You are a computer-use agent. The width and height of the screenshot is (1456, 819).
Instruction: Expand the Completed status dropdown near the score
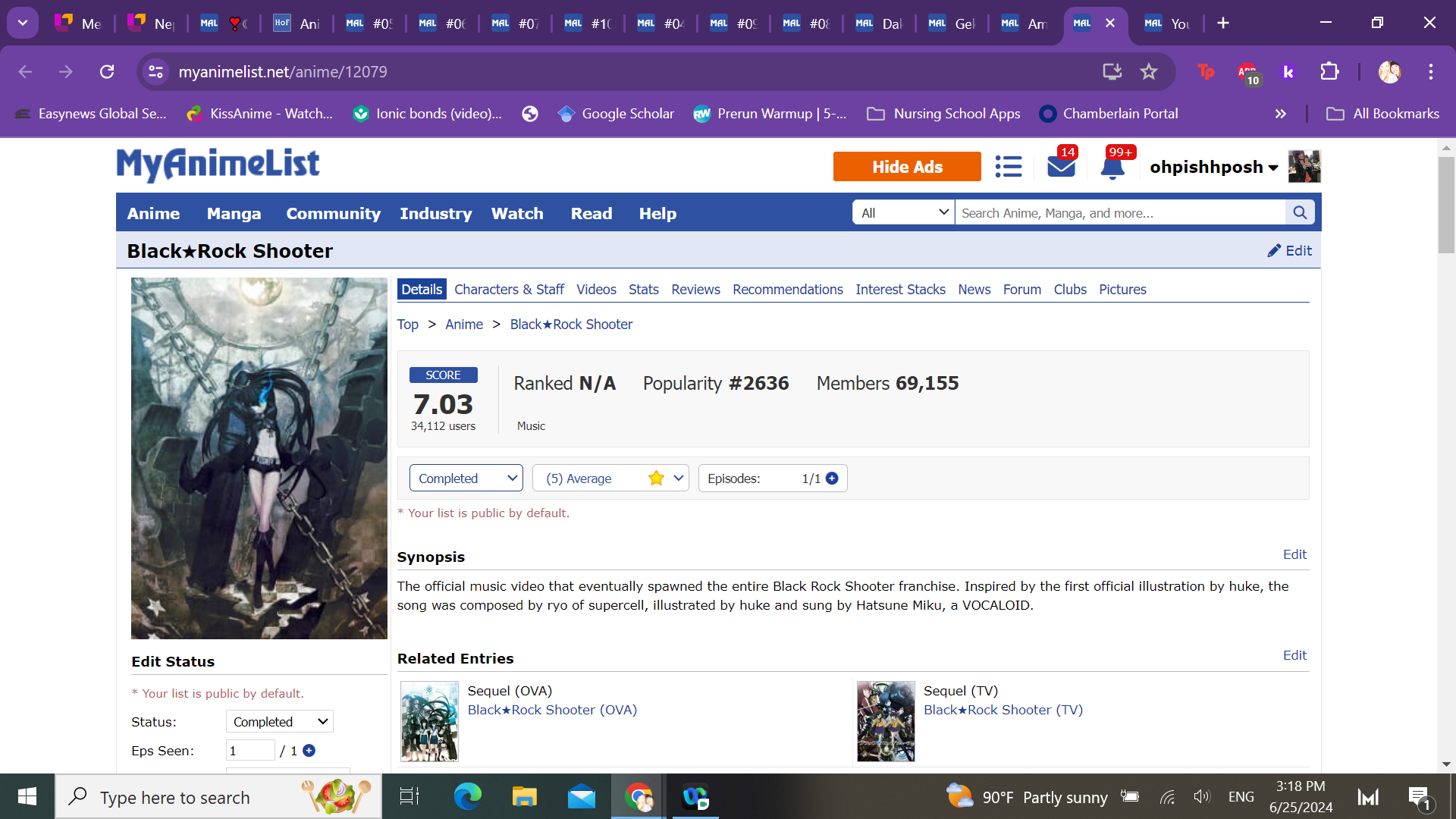[466, 479]
